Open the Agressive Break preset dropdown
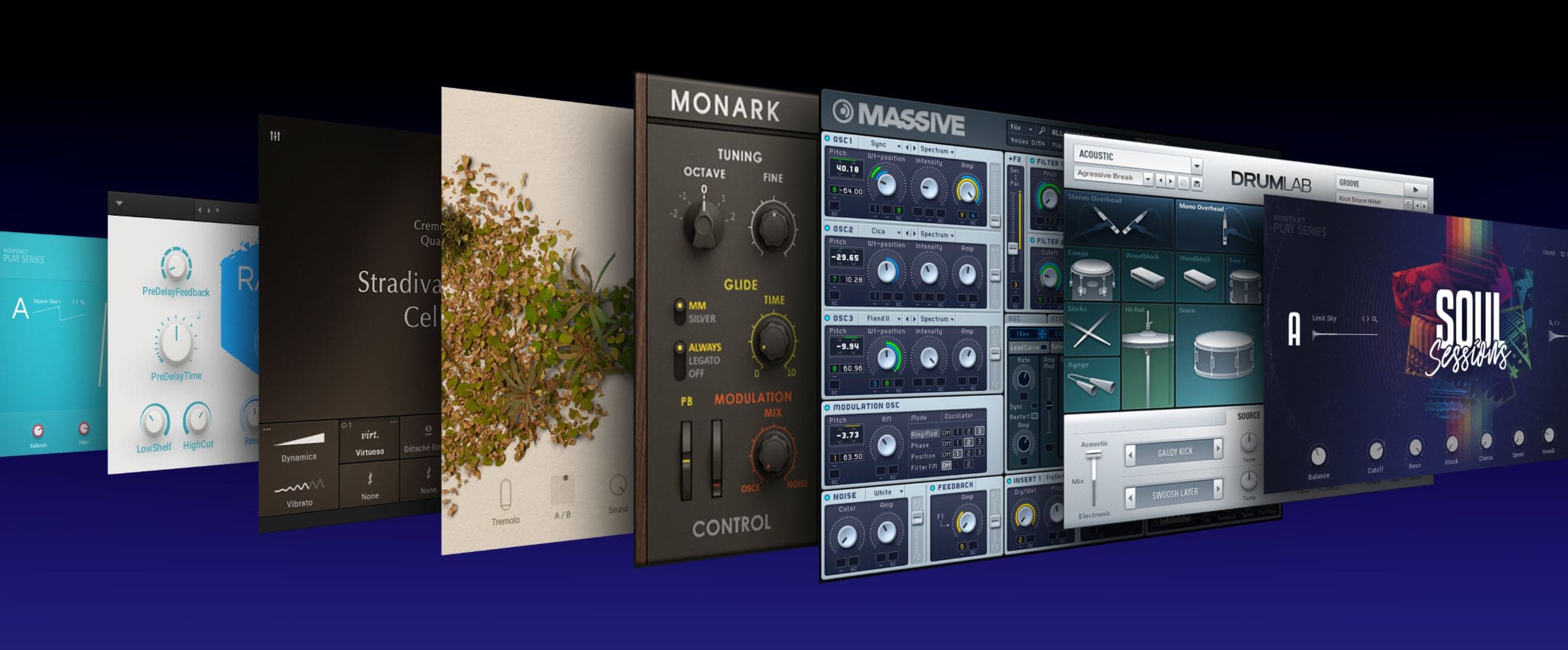Screen dimensions: 1568x650 pos(1114,176)
